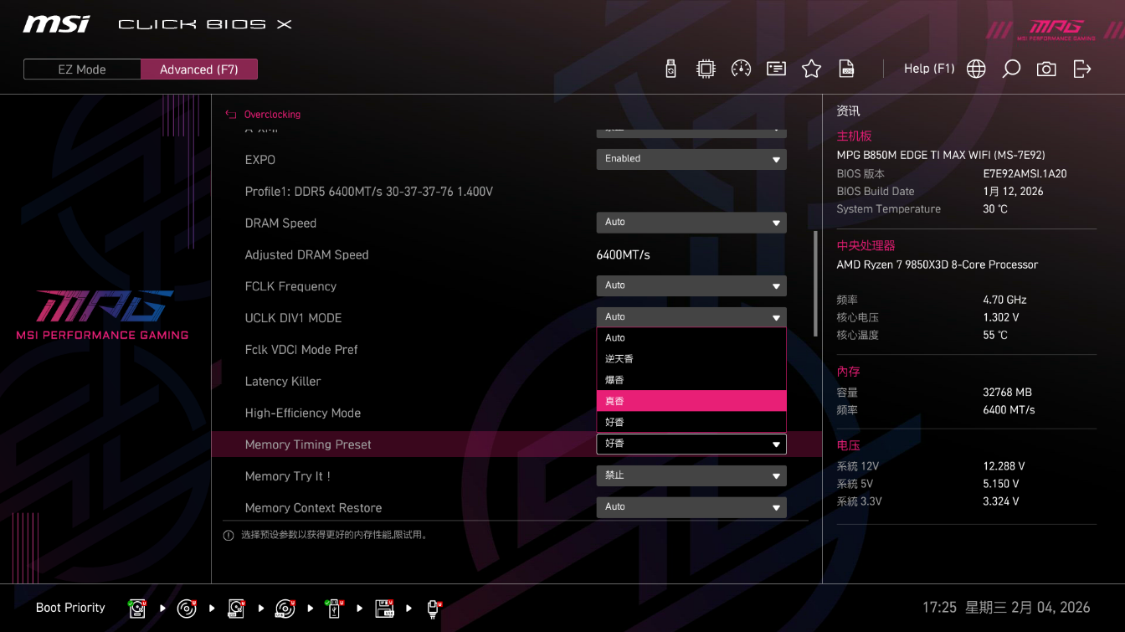Image resolution: width=1125 pixels, height=632 pixels.
Task: Open the profile file document icon
Action: (x=846, y=69)
